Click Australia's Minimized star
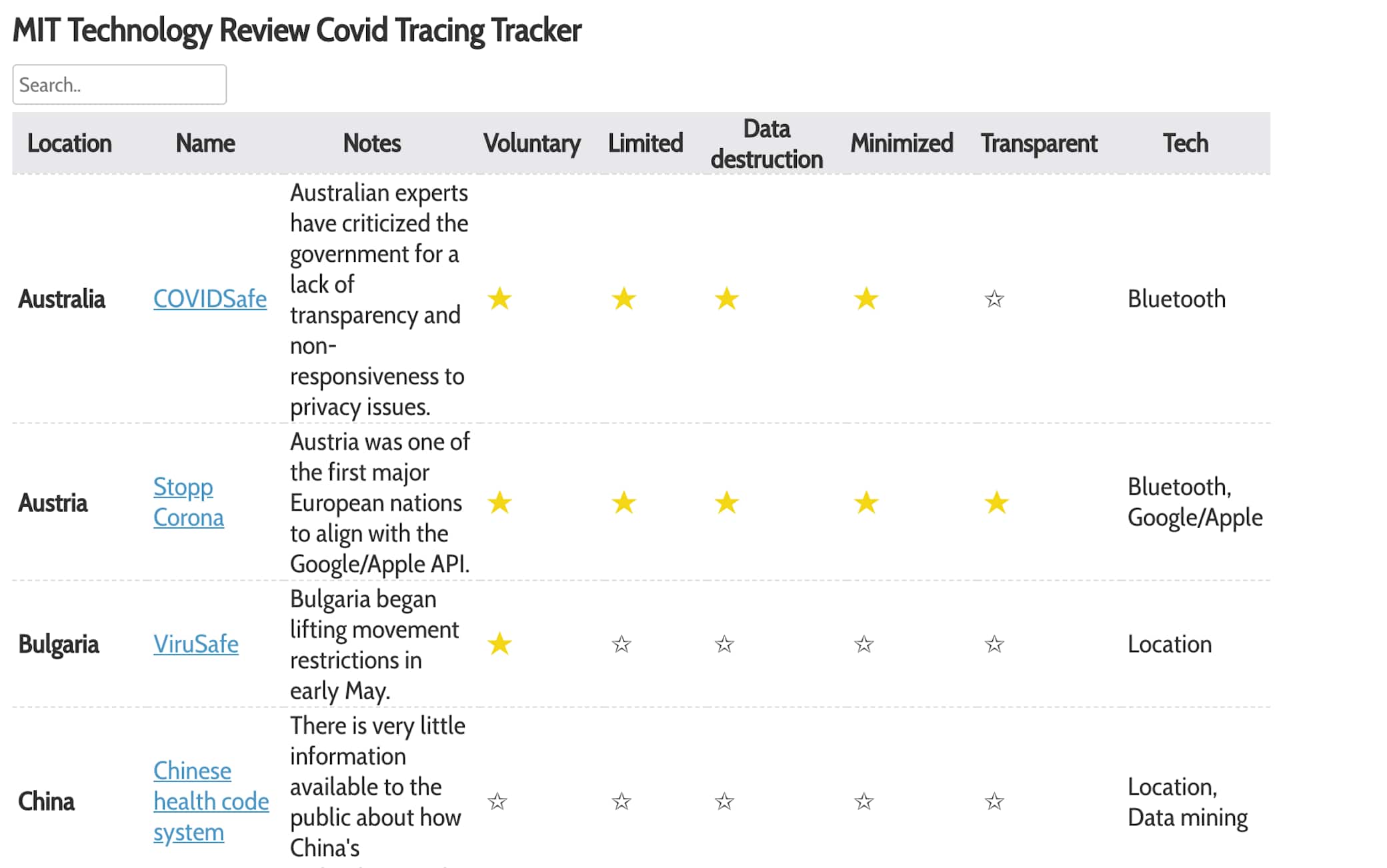Viewport: 1387px width, 868px height. 866,299
